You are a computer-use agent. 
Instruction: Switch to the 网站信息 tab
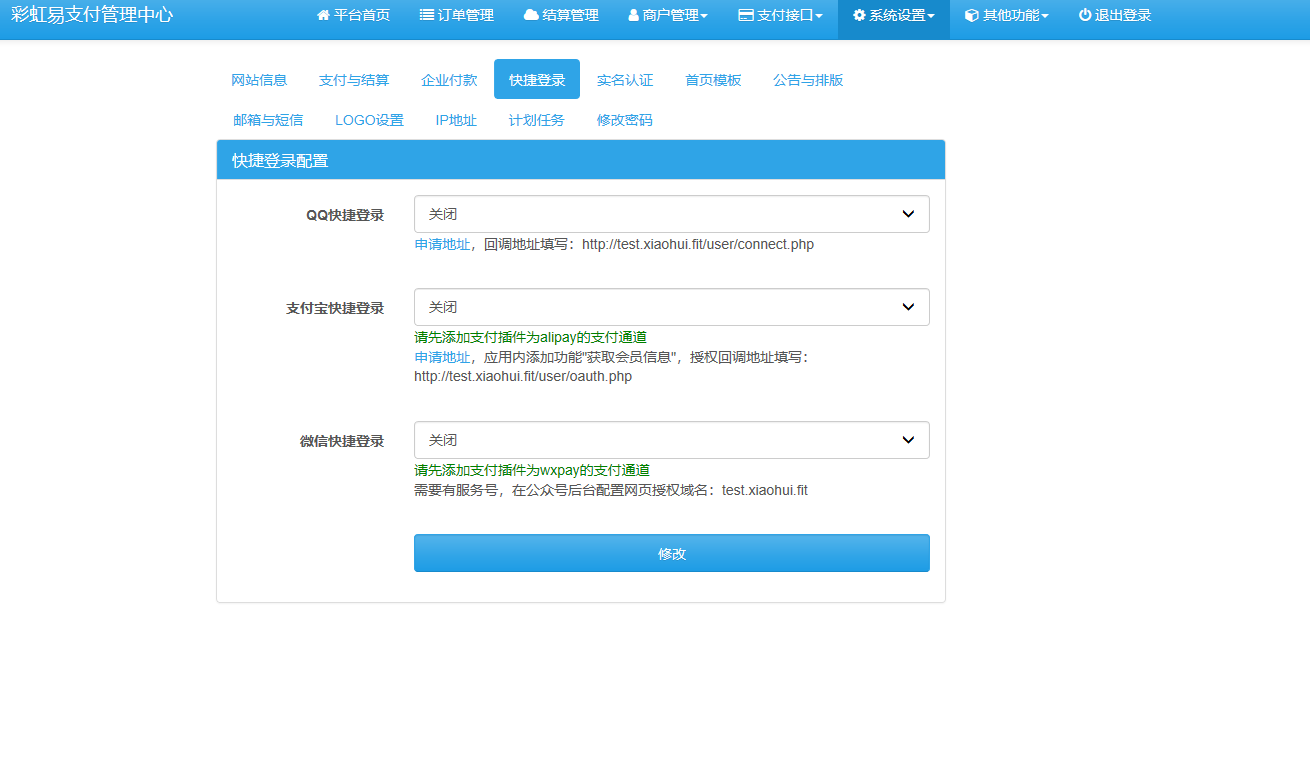pos(259,80)
